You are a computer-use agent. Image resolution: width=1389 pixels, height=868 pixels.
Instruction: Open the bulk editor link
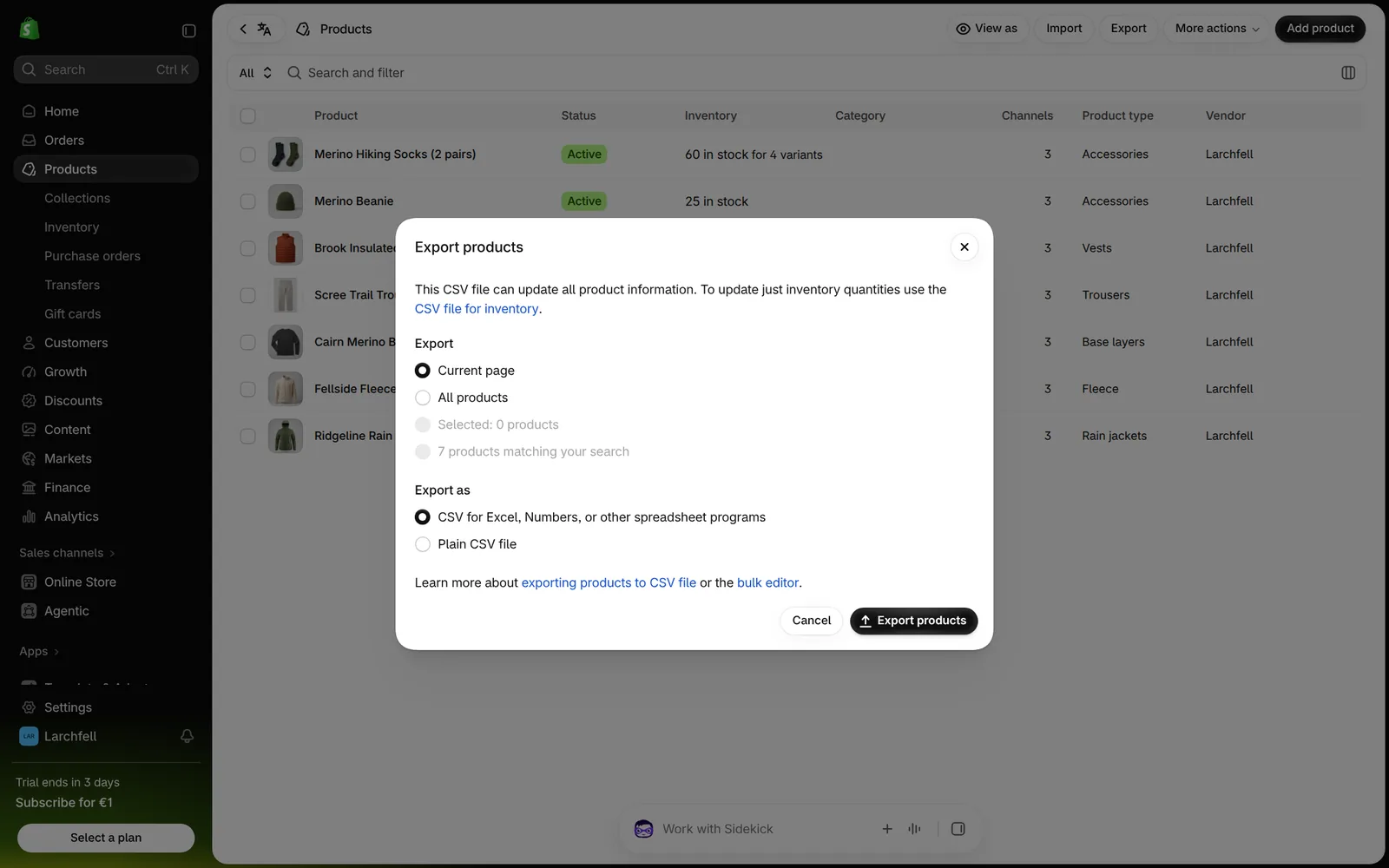point(767,582)
